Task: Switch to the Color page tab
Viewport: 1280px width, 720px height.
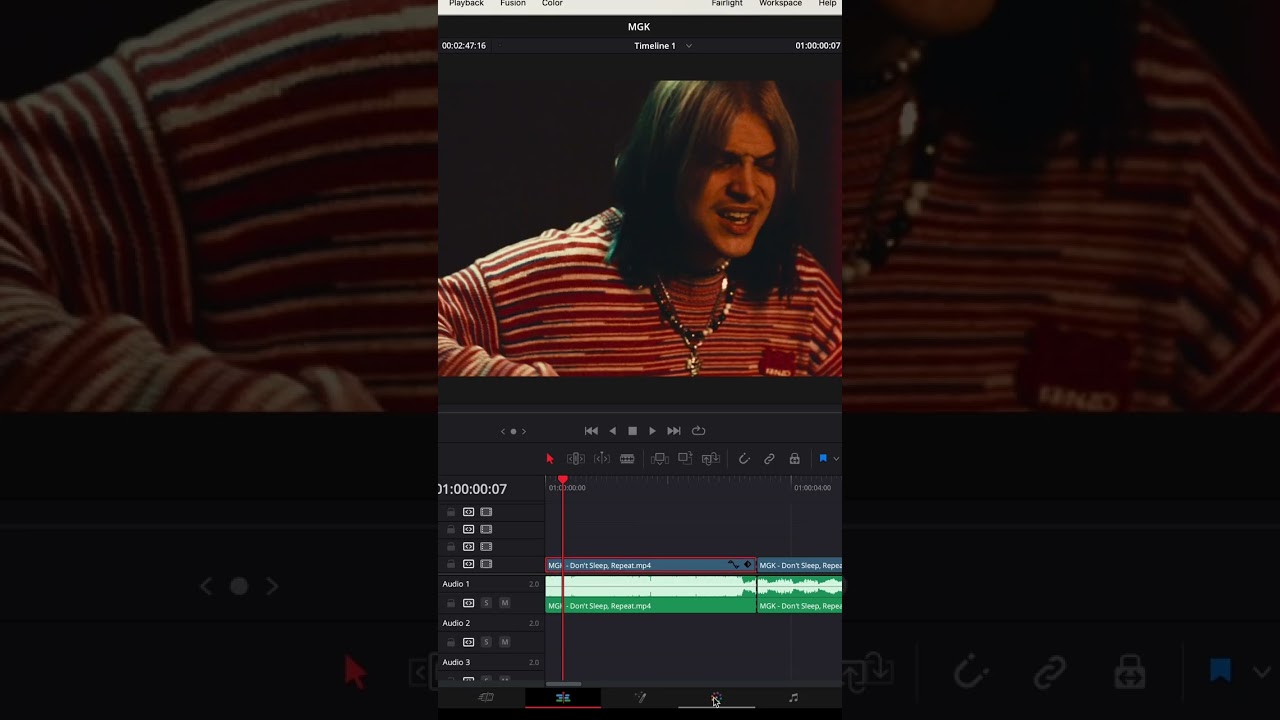Action: click(x=716, y=698)
